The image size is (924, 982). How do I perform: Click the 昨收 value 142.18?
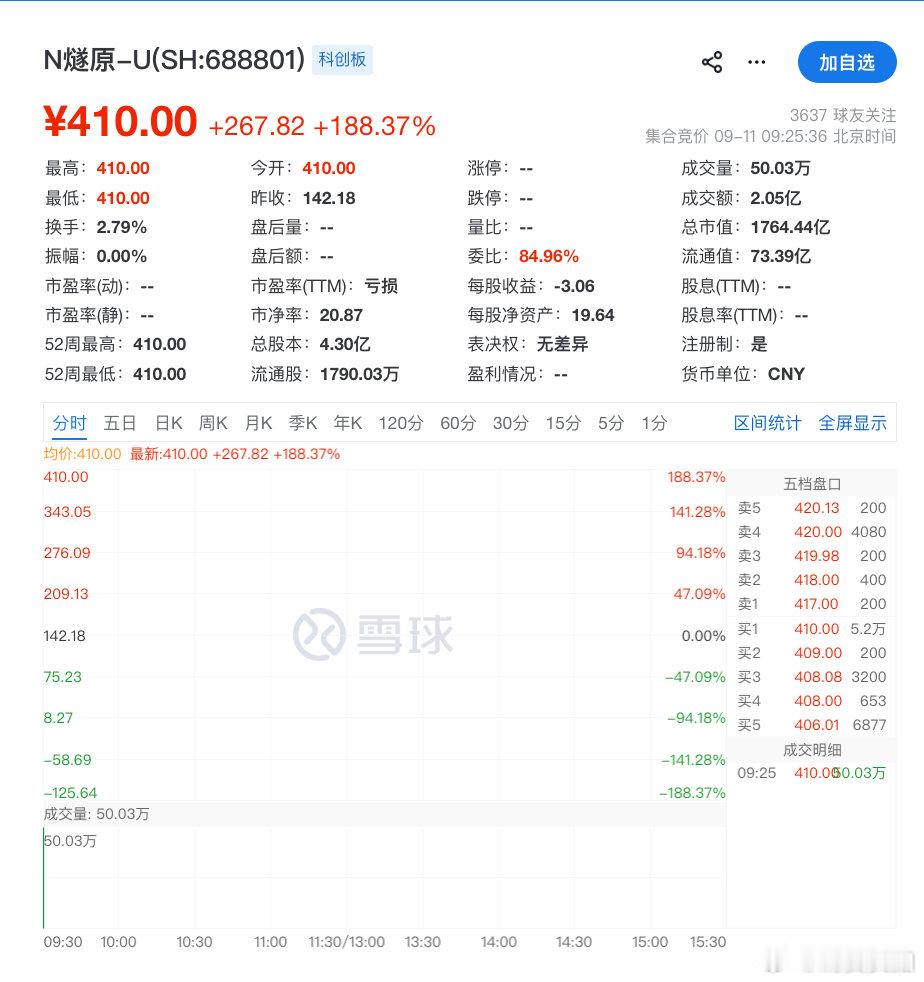(x=329, y=198)
